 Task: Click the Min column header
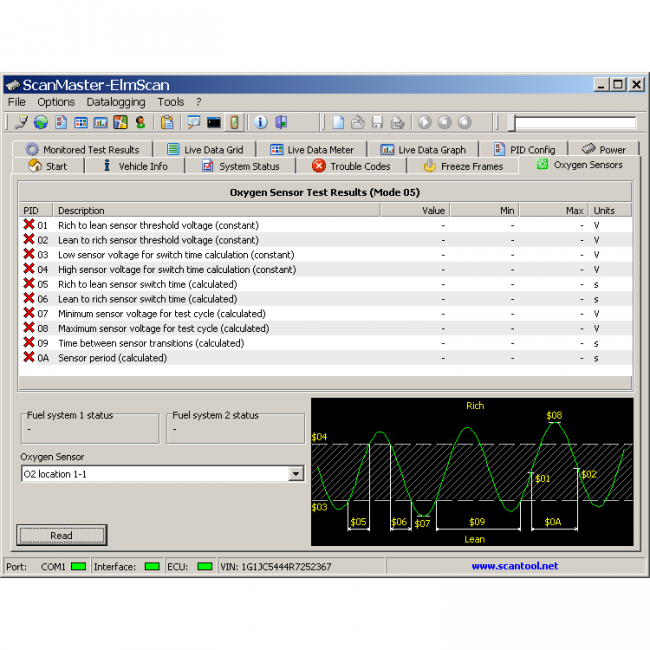pyautogui.click(x=485, y=210)
